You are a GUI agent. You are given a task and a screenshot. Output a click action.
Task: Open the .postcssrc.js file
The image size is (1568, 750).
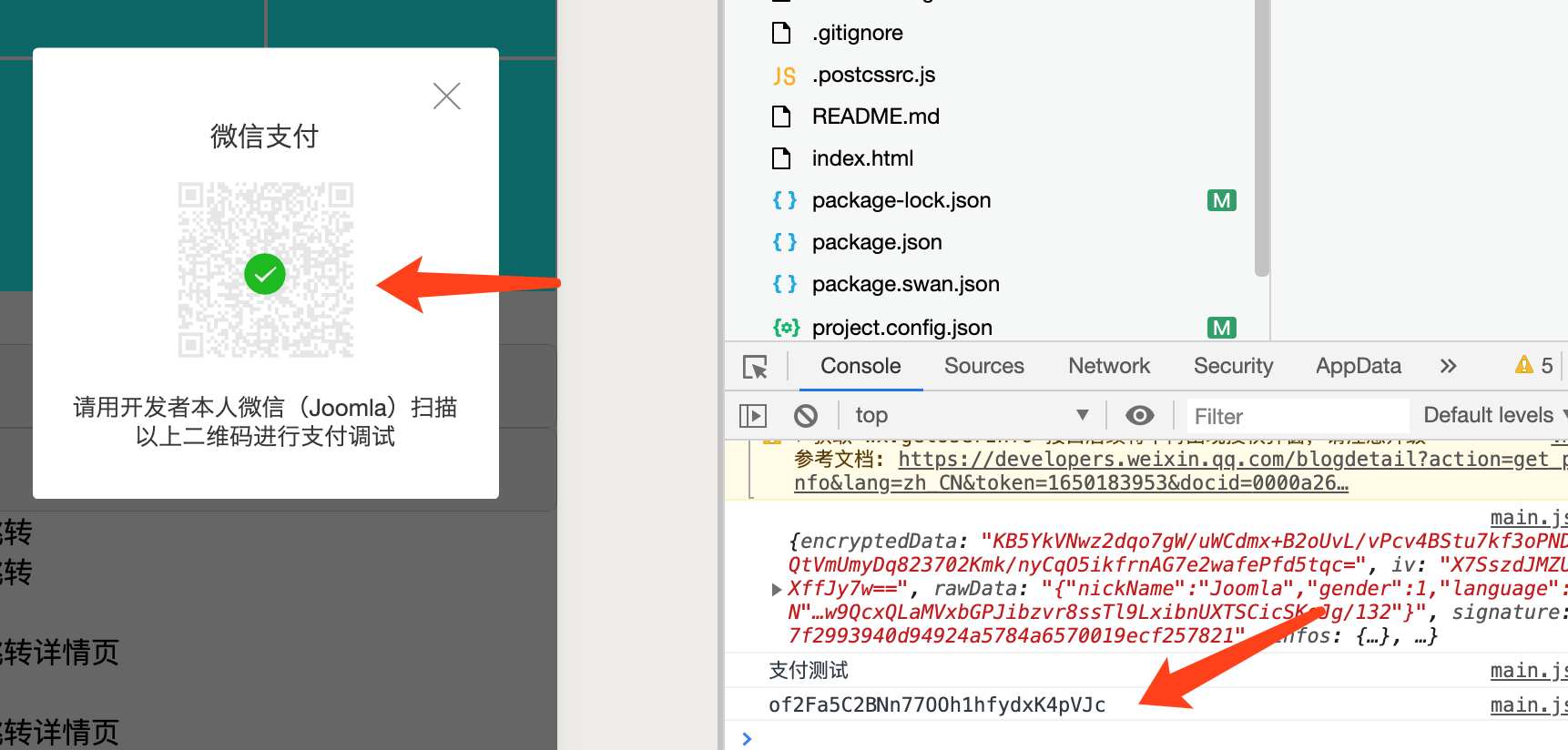(x=873, y=75)
